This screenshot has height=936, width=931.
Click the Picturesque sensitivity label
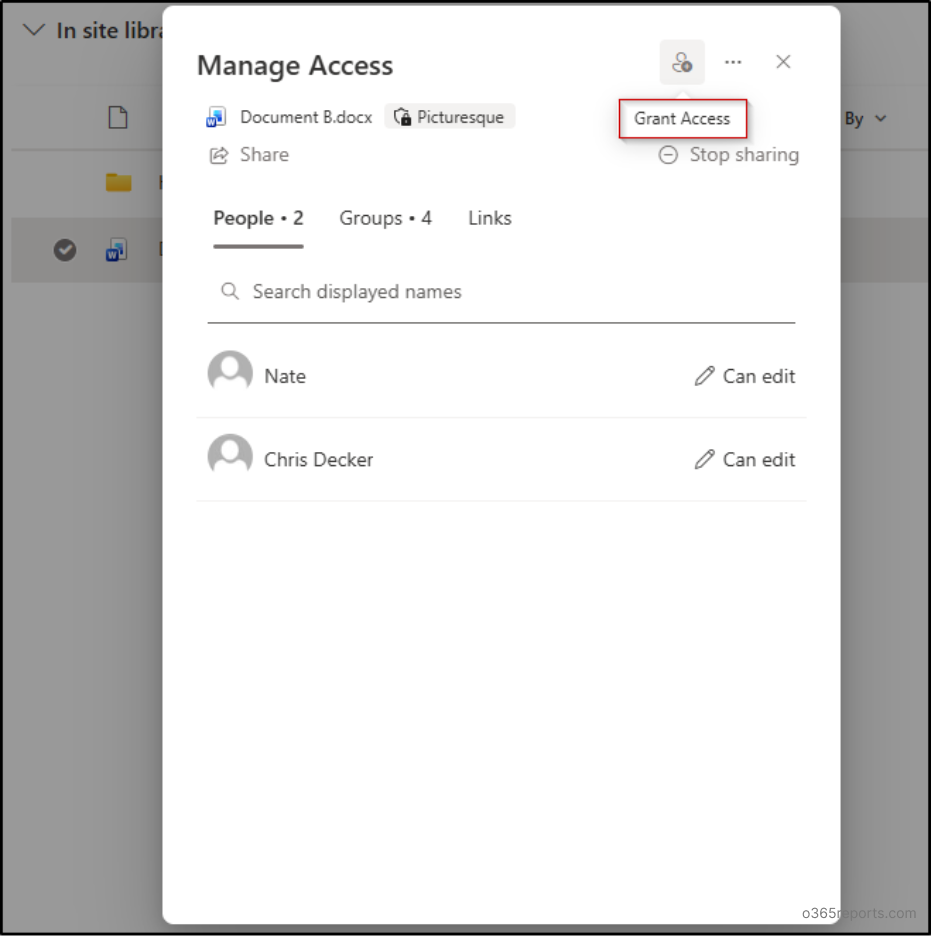pos(449,116)
